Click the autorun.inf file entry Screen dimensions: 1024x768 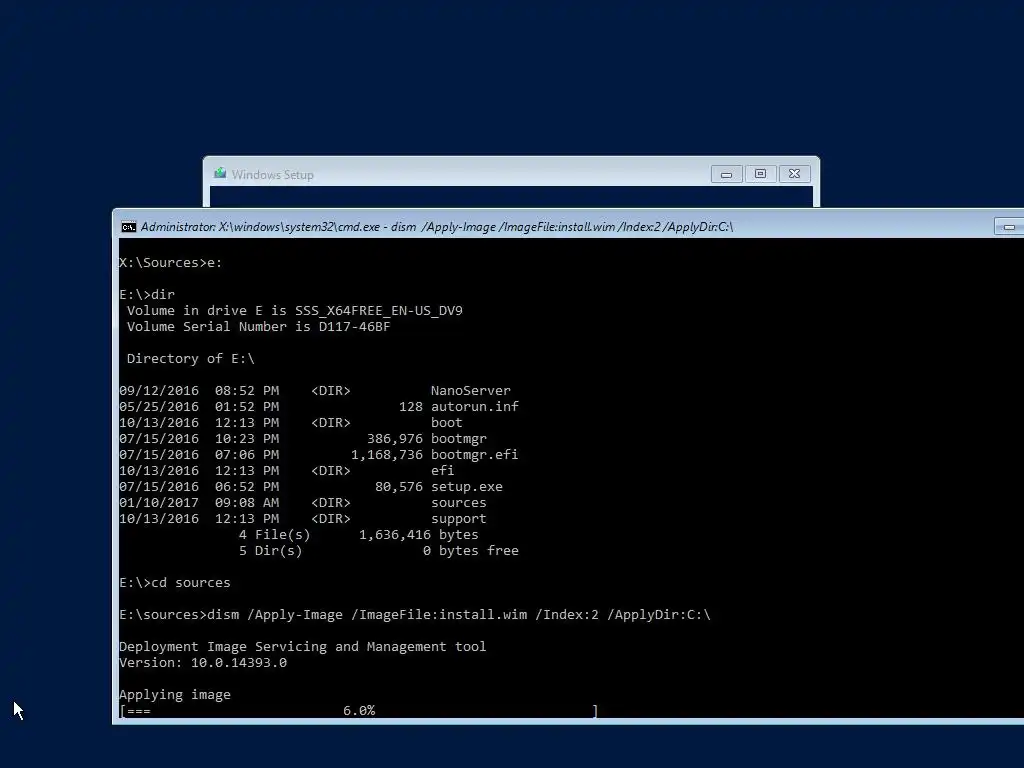(319, 407)
